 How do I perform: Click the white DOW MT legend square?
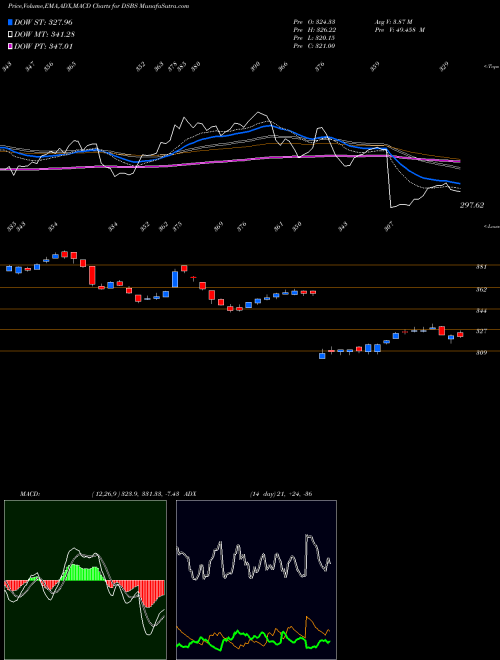tap(10, 34)
